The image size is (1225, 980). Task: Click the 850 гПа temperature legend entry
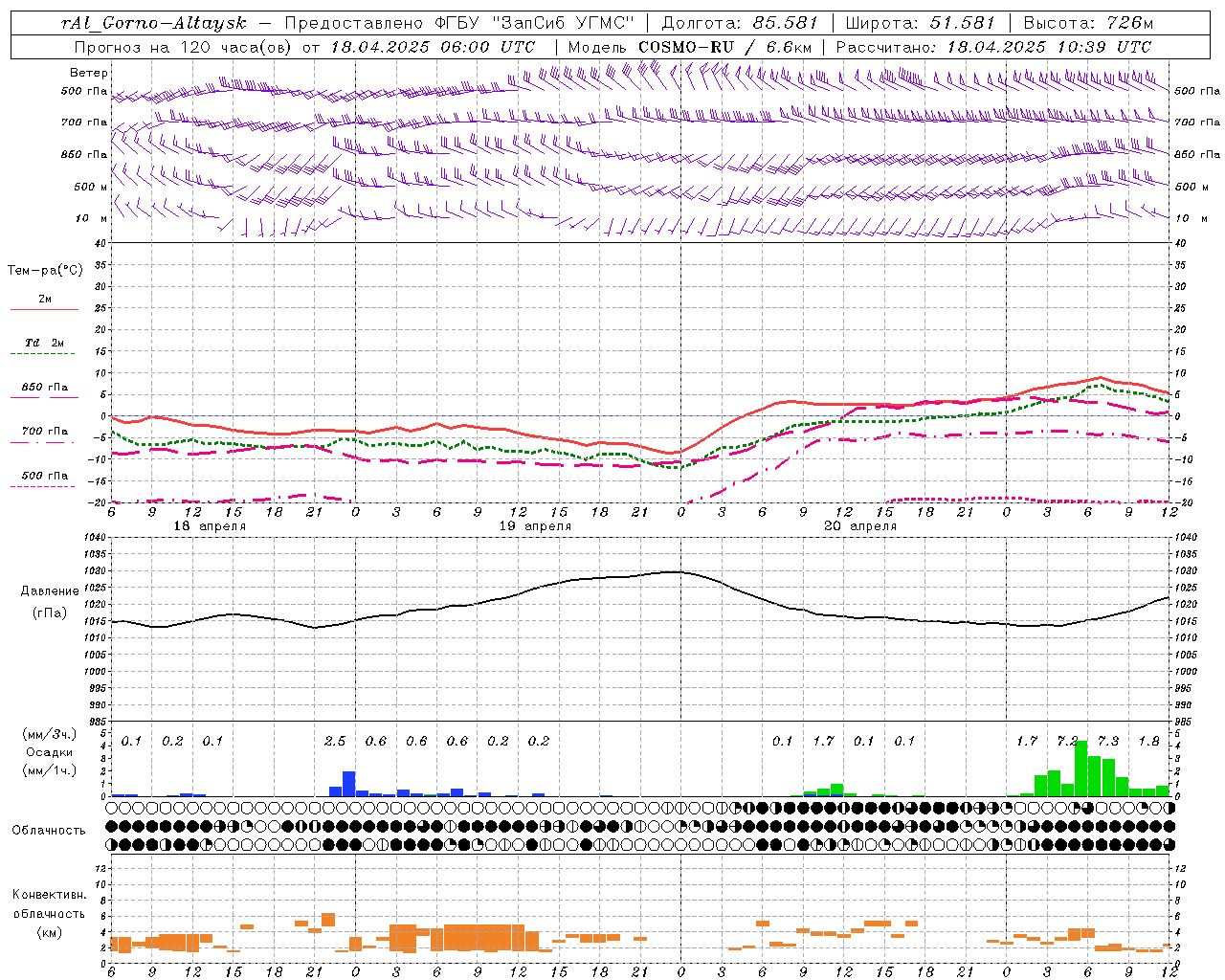[44, 388]
